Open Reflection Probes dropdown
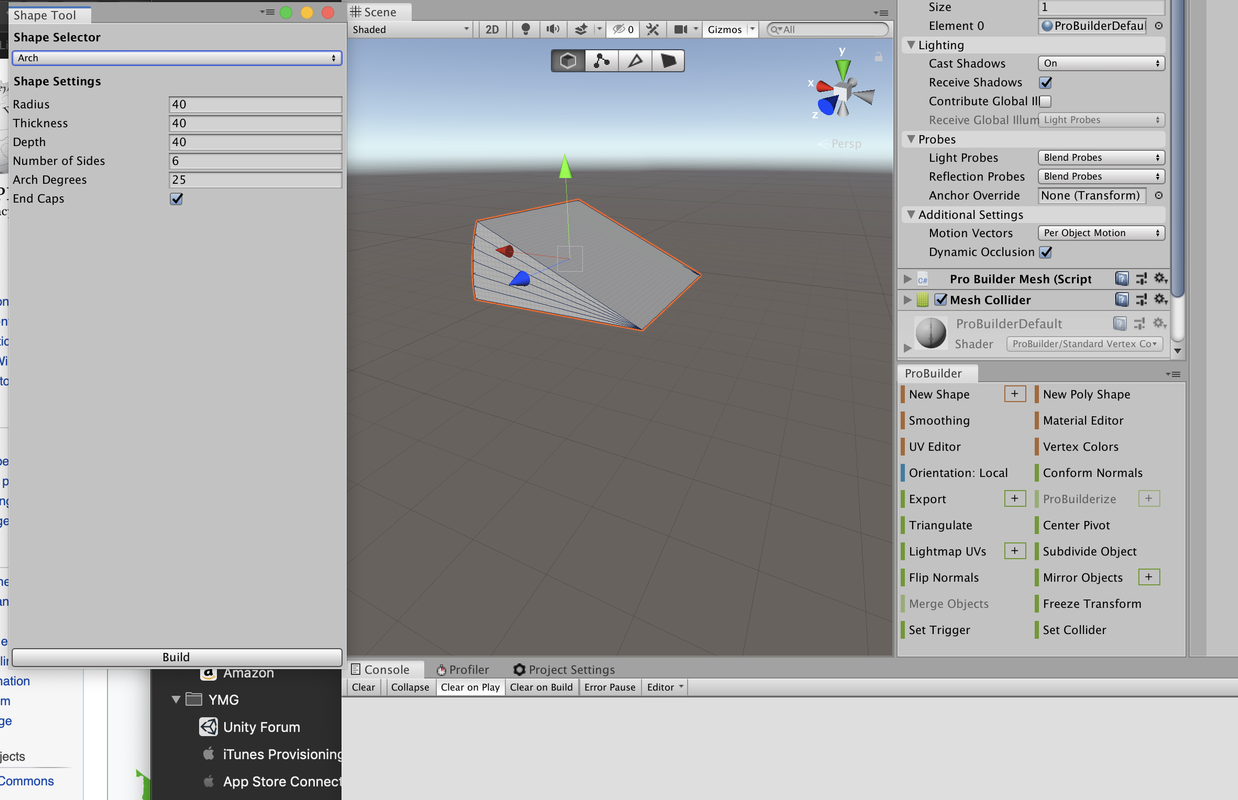The width and height of the screenshot is (1238, 800). (1102, 176)
